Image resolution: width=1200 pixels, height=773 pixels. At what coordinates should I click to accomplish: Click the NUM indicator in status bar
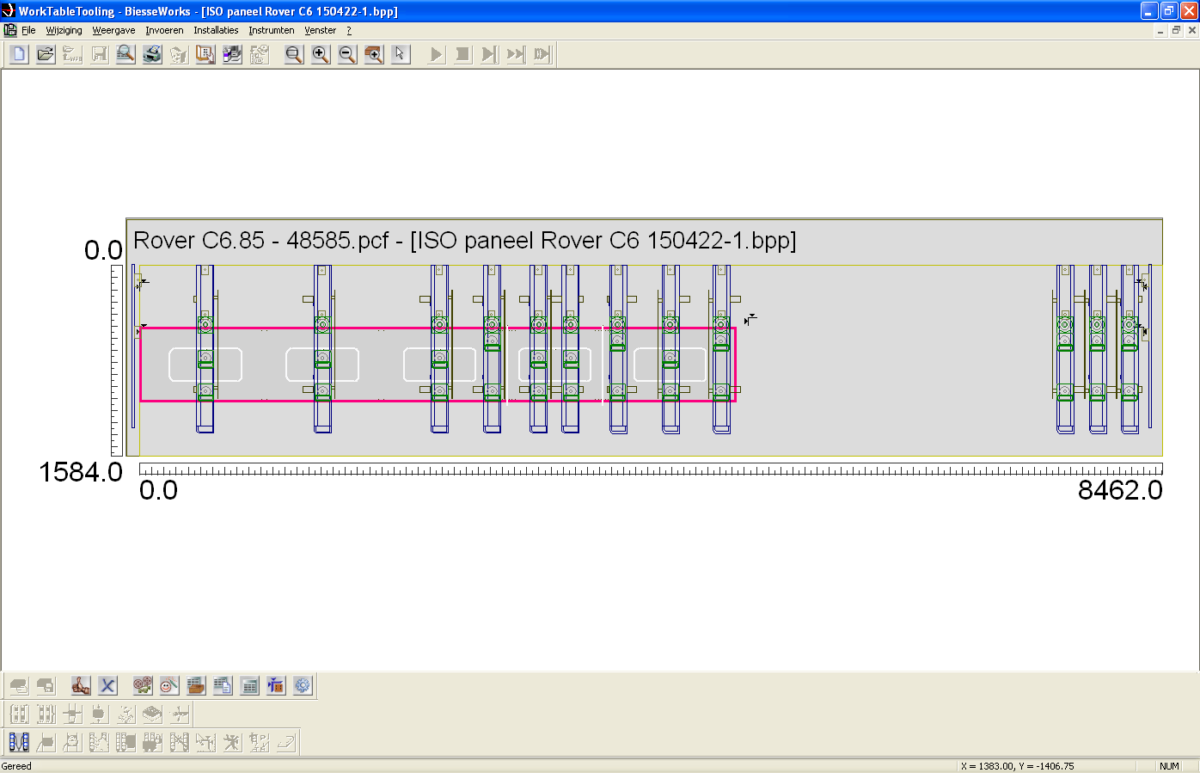click(x=1169, y=766)
